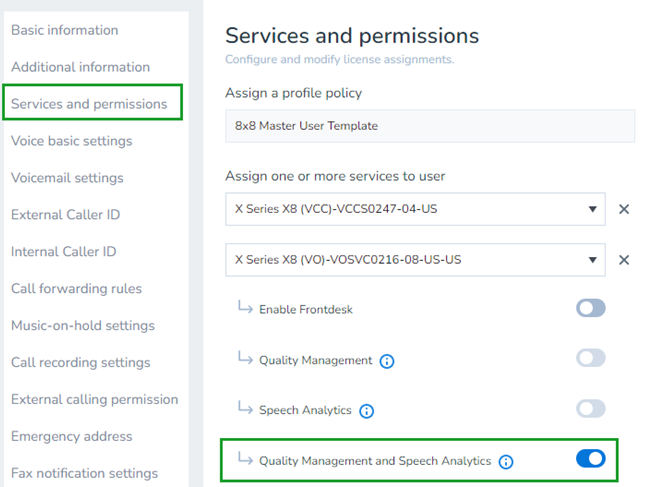
Task: Open Call recording settings
Action: tap(80, 363)
